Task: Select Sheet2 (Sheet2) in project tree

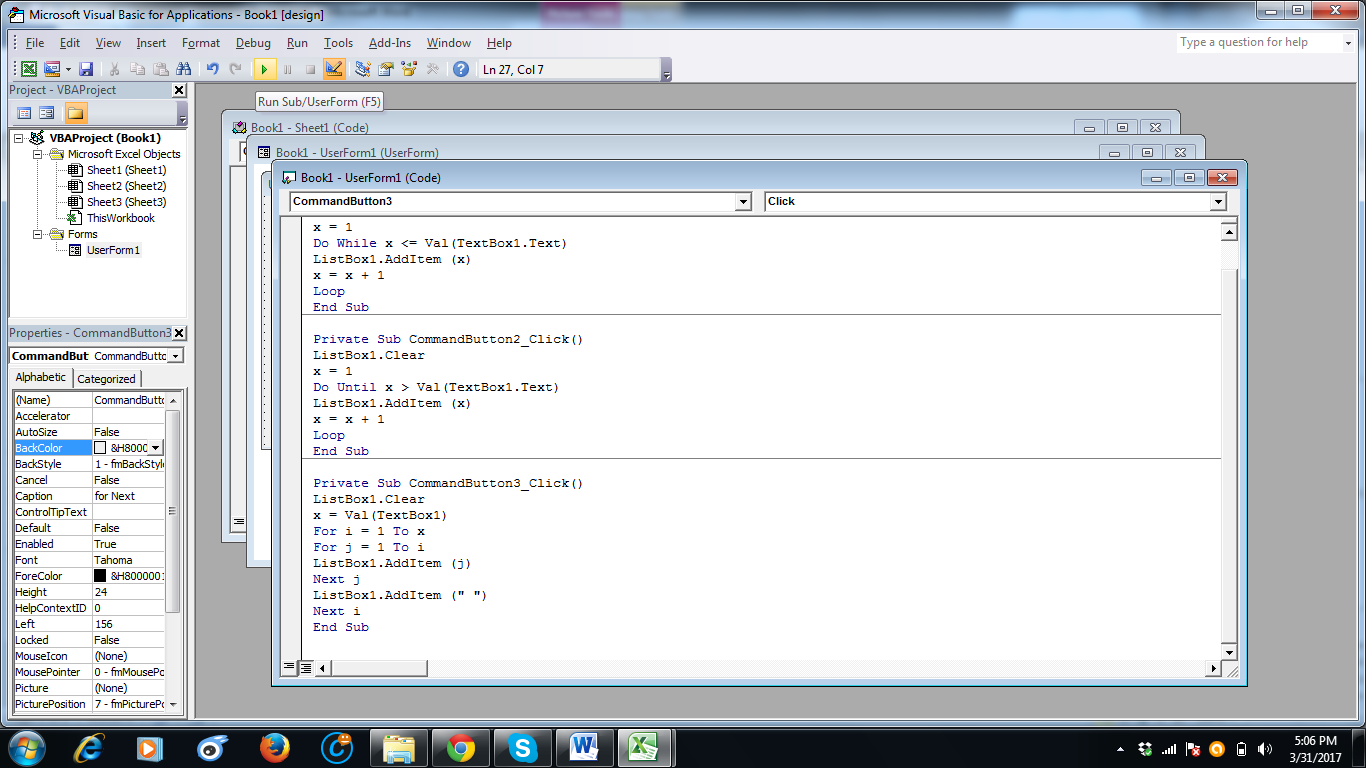Action: (126, 186)
